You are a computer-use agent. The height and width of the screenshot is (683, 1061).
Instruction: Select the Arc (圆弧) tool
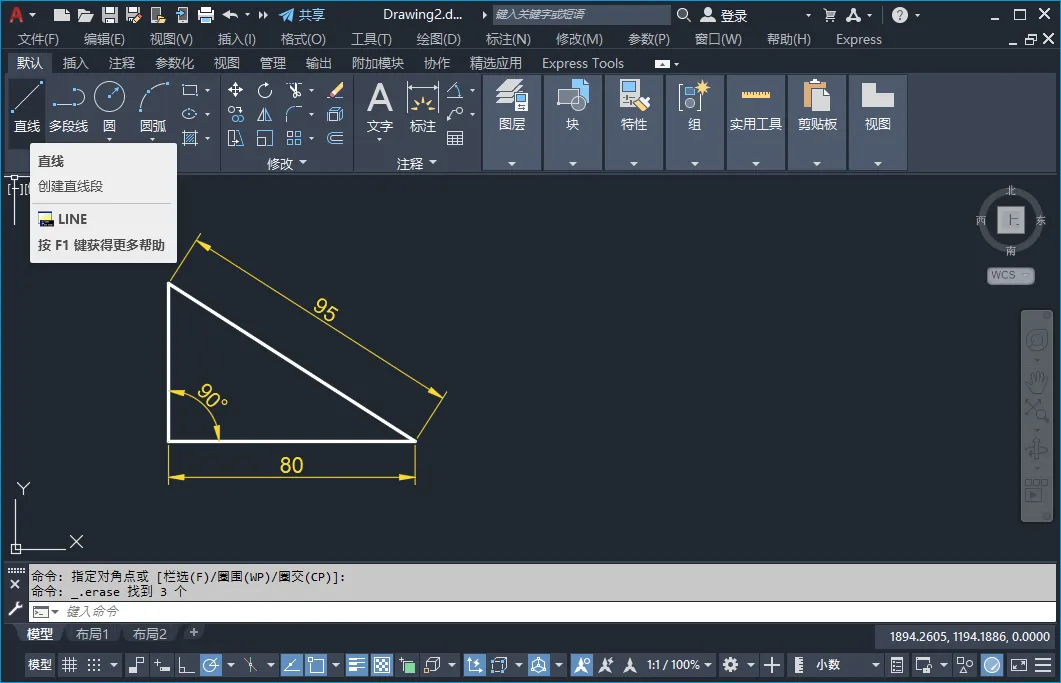coord(153,98)
